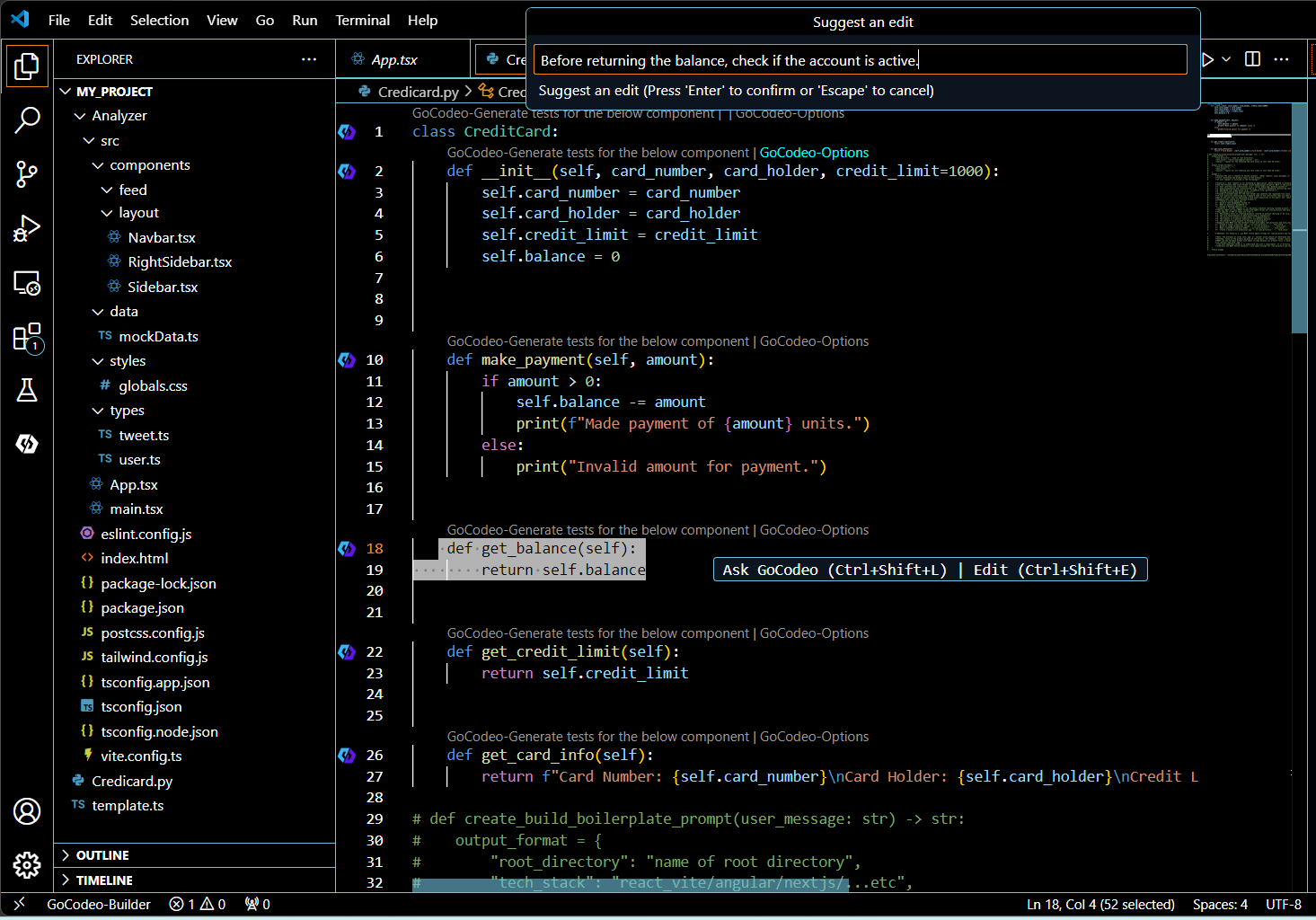This screenshot has width=1316, height=920.
Task: Open the Manage gear menu
Action: [x=27, y=865]
